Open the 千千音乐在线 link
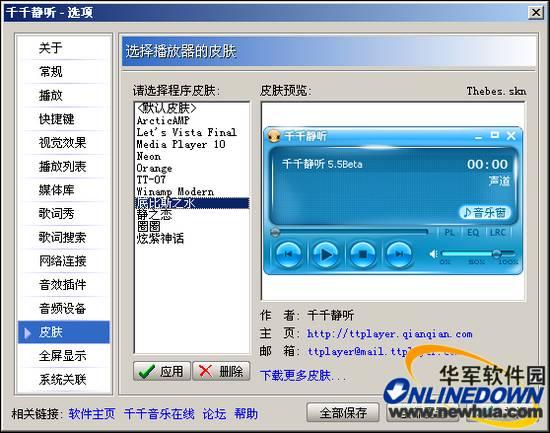The width and height of the screenshot is (550, 433). (159, 414)
